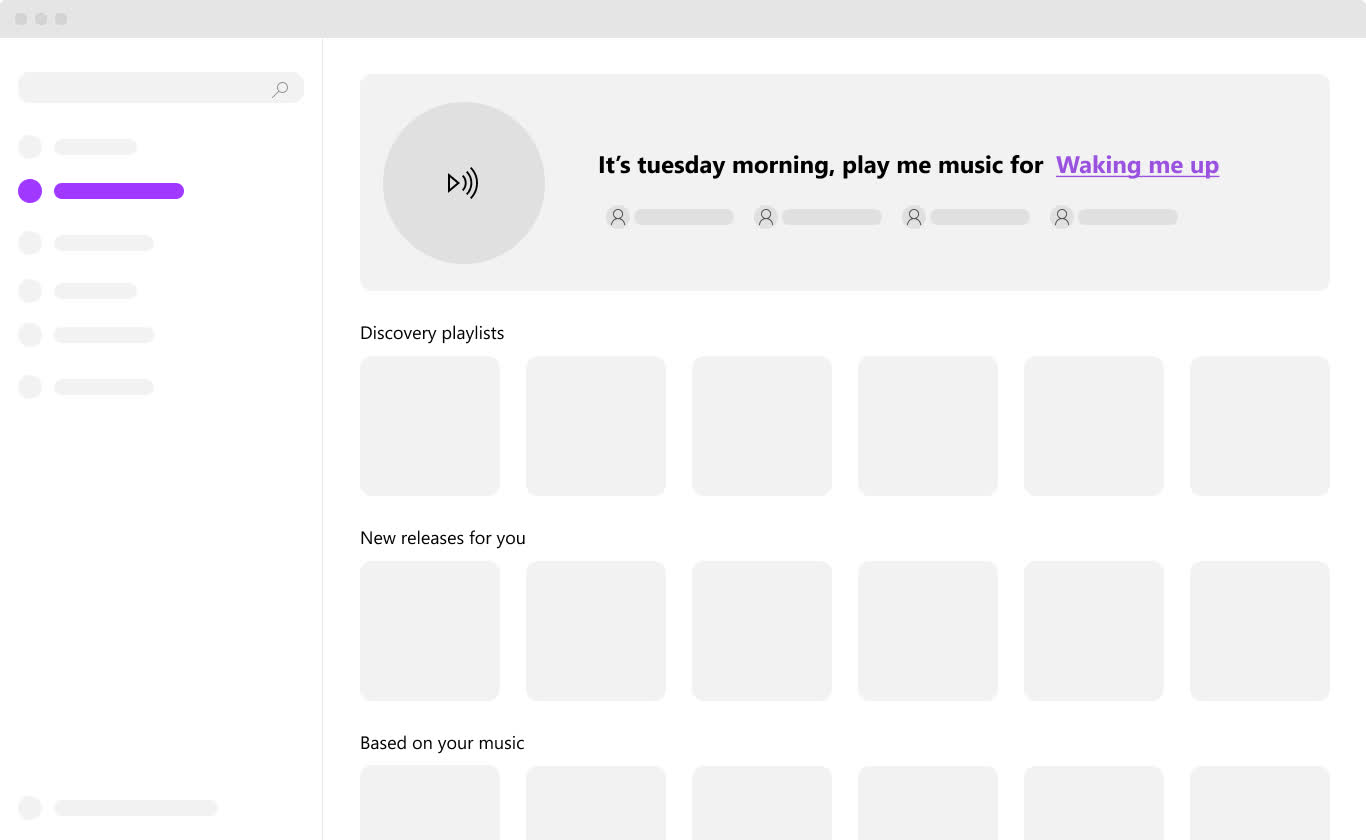Open the first New releases for you card
Image resolution: width=1366 pixels, height=840 pixels.
click(430, 631)
